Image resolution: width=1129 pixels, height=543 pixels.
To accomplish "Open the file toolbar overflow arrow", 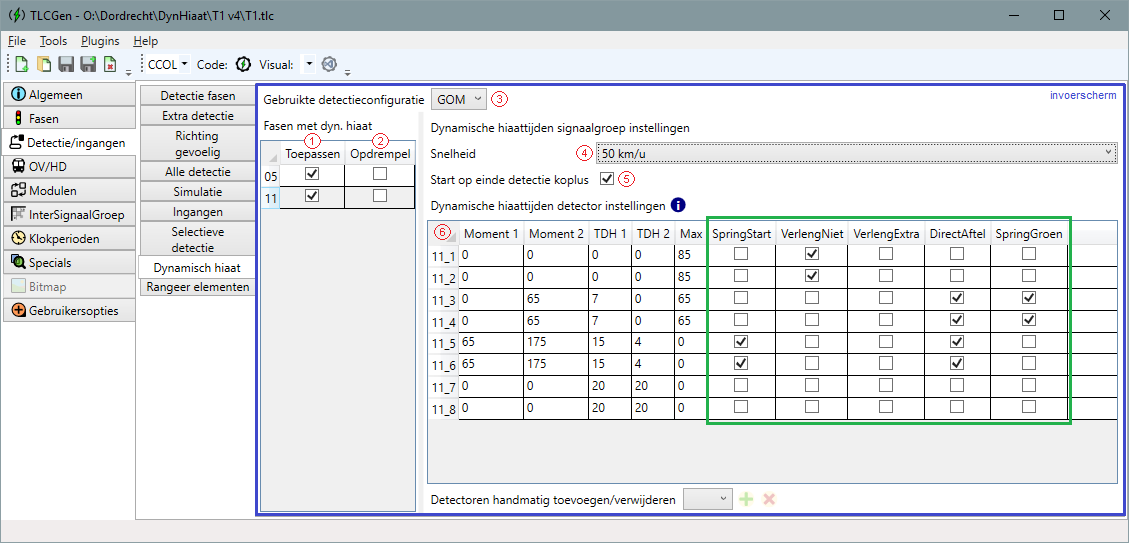I will pyautogui.click(x=128, y=72).
